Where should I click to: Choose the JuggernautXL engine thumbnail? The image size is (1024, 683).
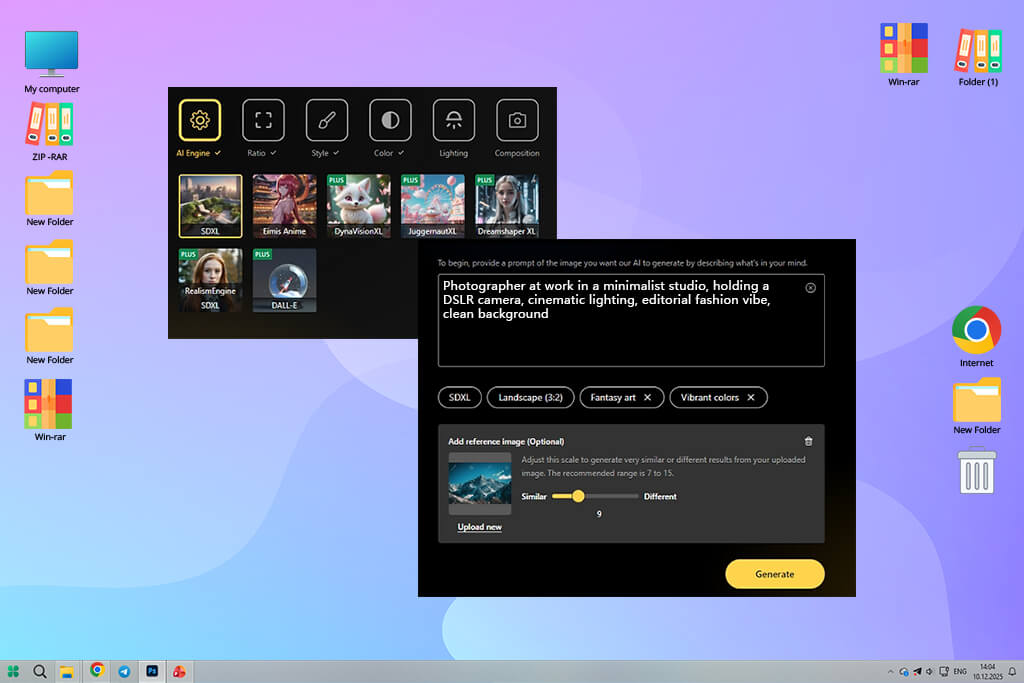click(x=432, y=206)
